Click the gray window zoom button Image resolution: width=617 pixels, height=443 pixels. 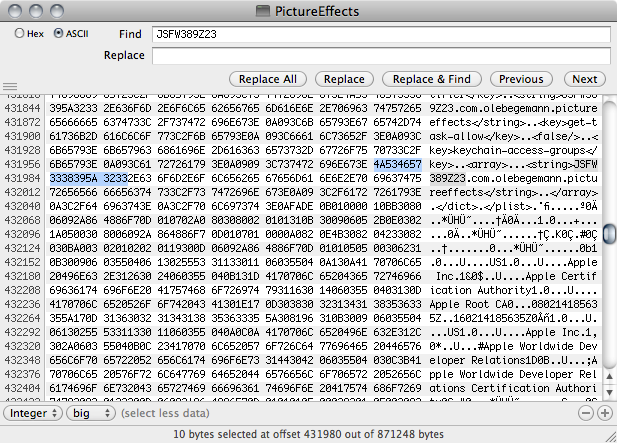coord(50,10)
